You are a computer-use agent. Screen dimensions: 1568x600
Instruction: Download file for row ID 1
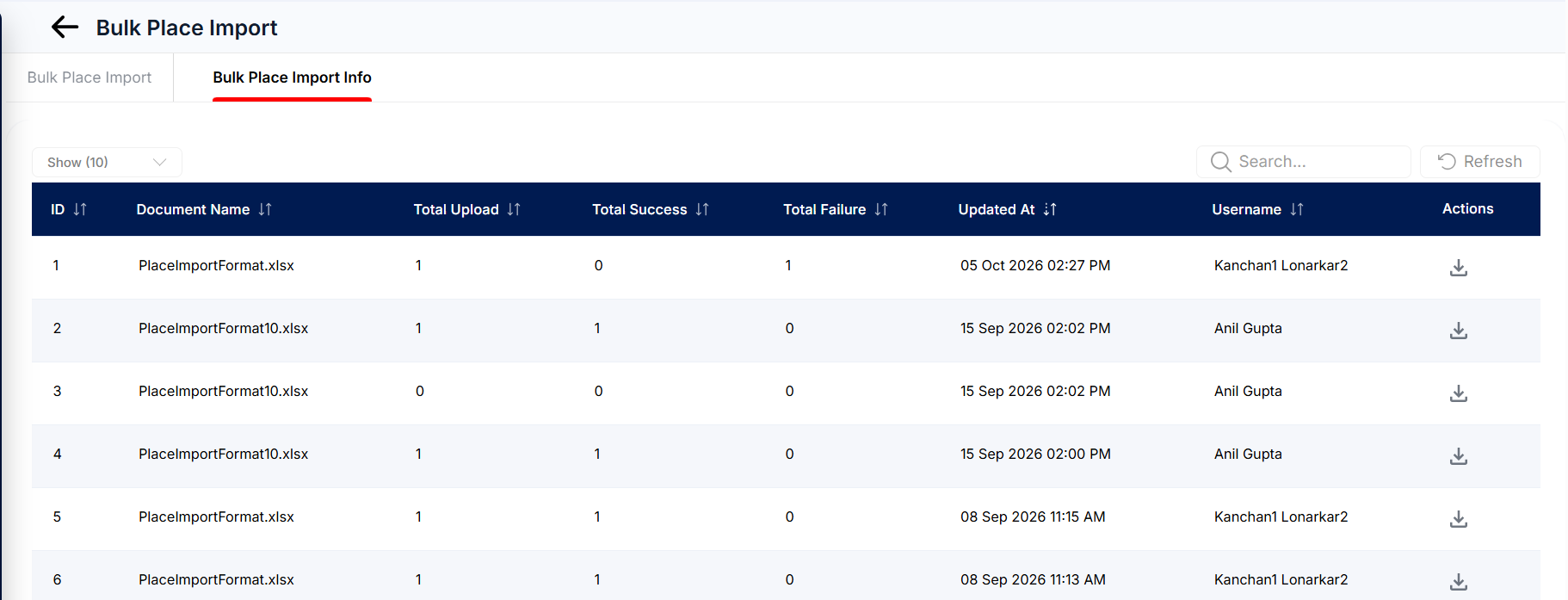click(x=1458, y=268)
